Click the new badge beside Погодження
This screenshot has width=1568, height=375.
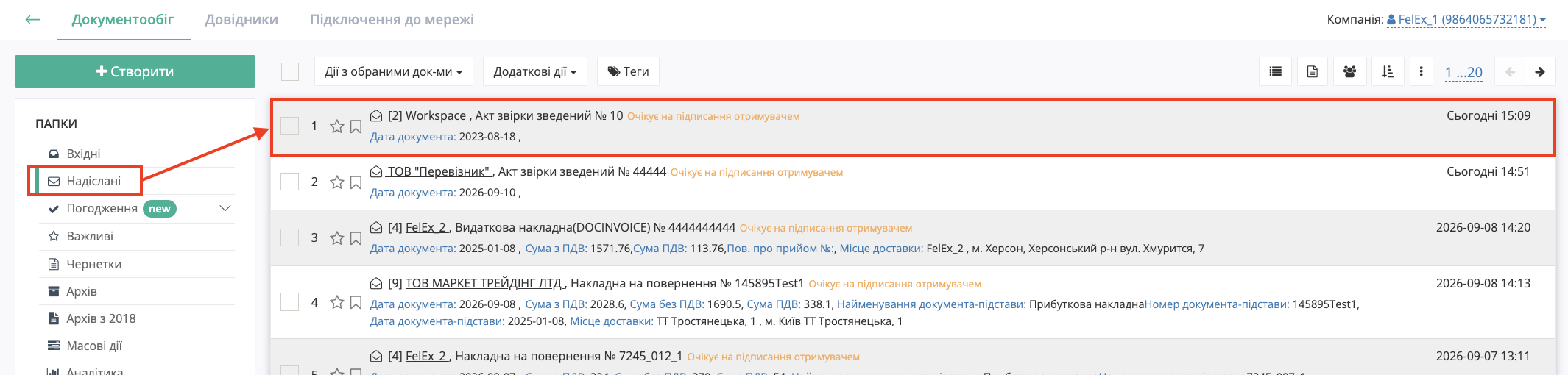coord(160,209)
